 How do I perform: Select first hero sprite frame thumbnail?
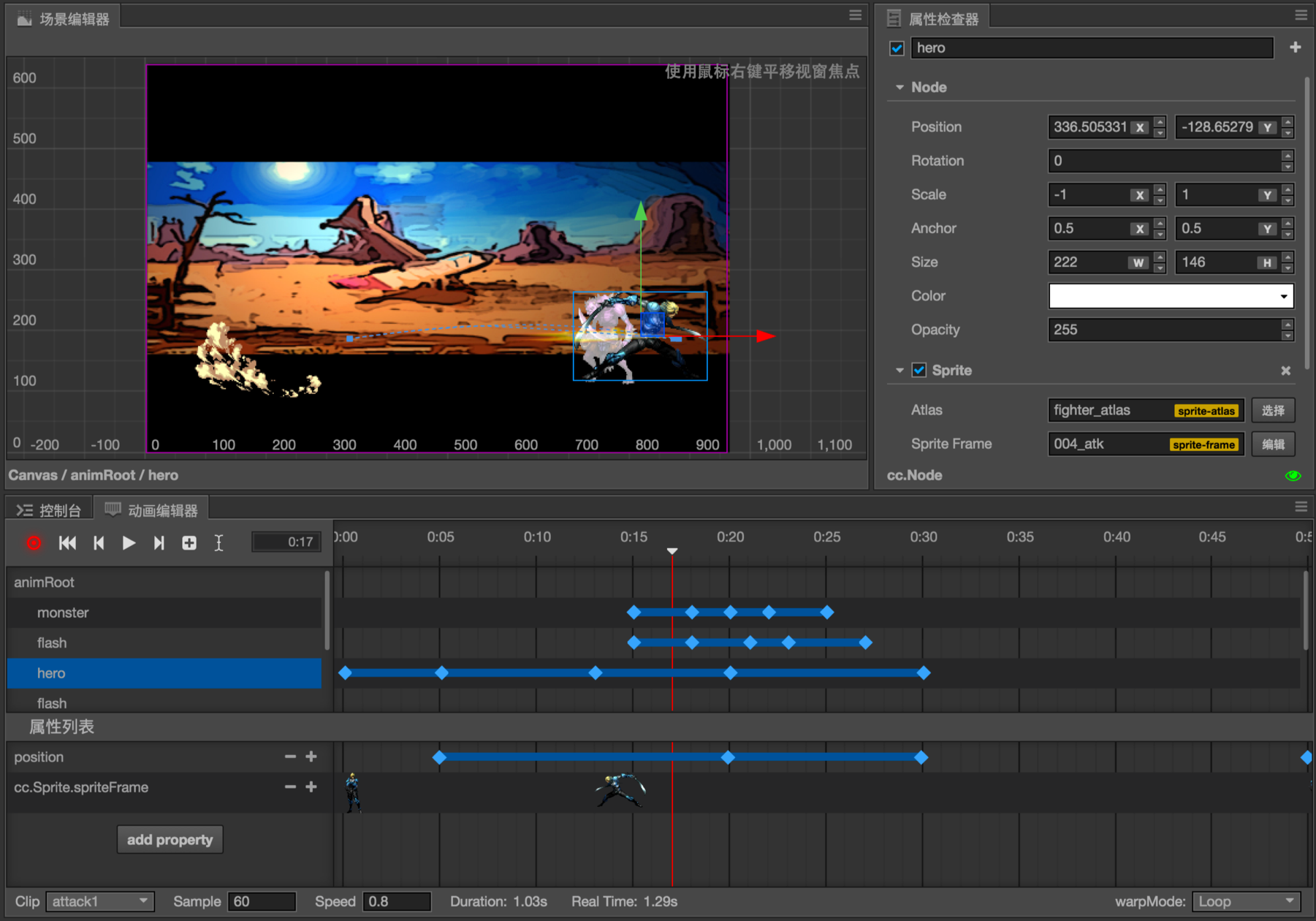353,792
